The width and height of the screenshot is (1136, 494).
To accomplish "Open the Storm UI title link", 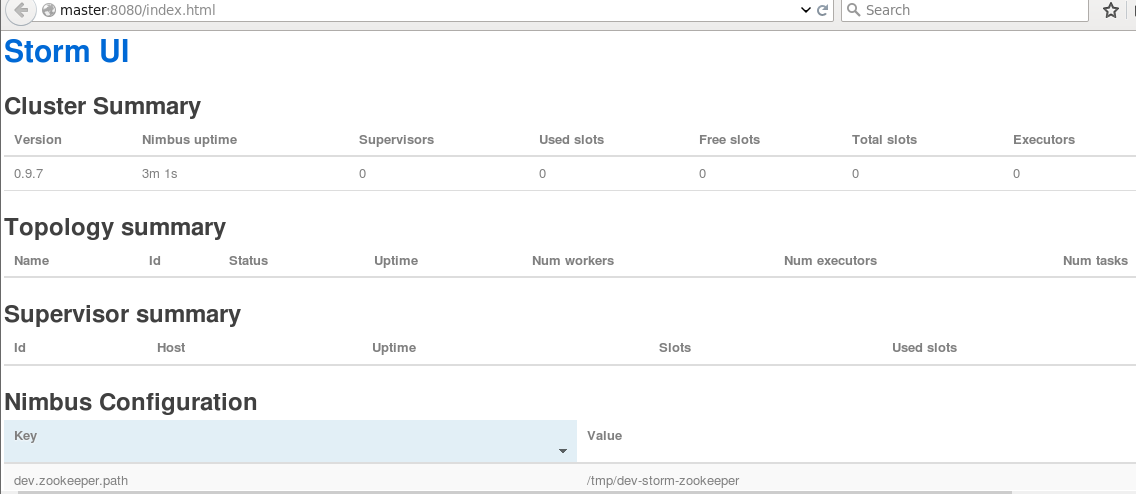I will pyautogui.click(x=67, y=52).
